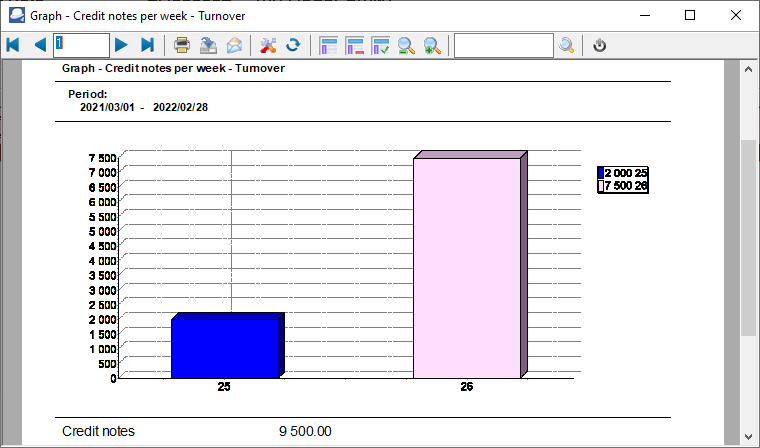Click the search text field in toolbar
The height and width of the screenshot is (448, 760).
(504, 46)
